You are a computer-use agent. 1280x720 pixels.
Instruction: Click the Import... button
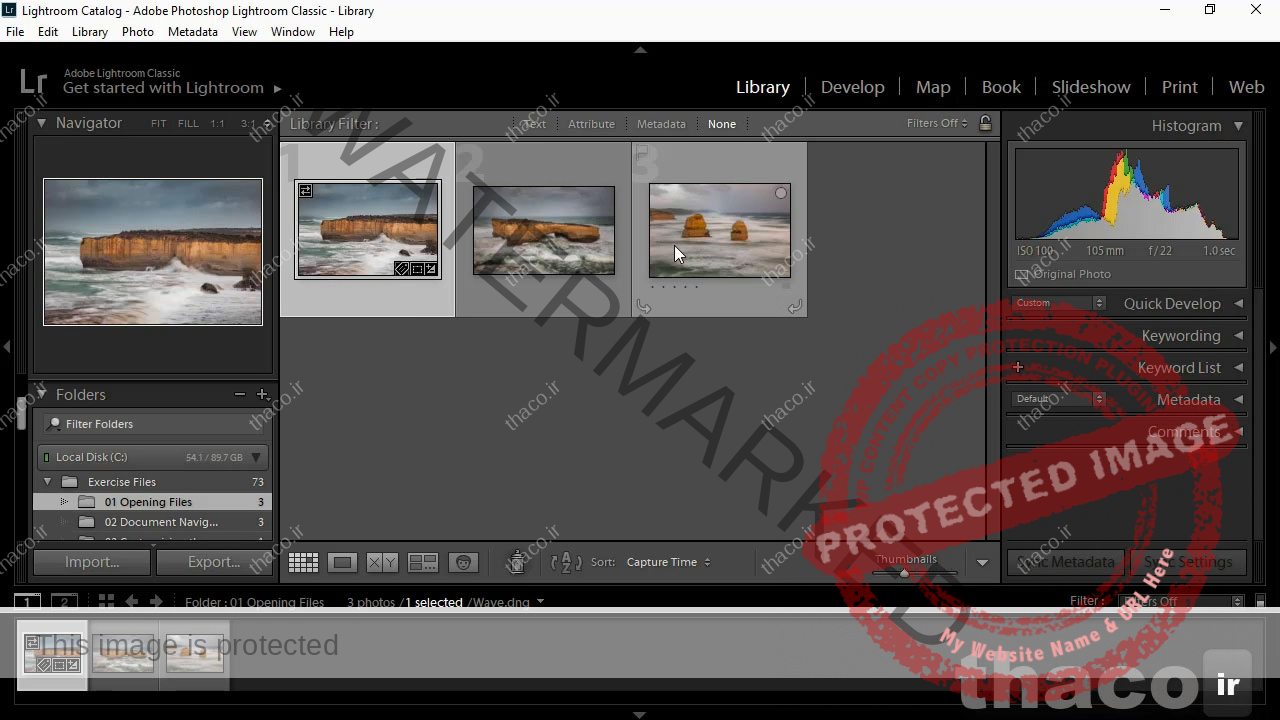[x=92, y=562]
